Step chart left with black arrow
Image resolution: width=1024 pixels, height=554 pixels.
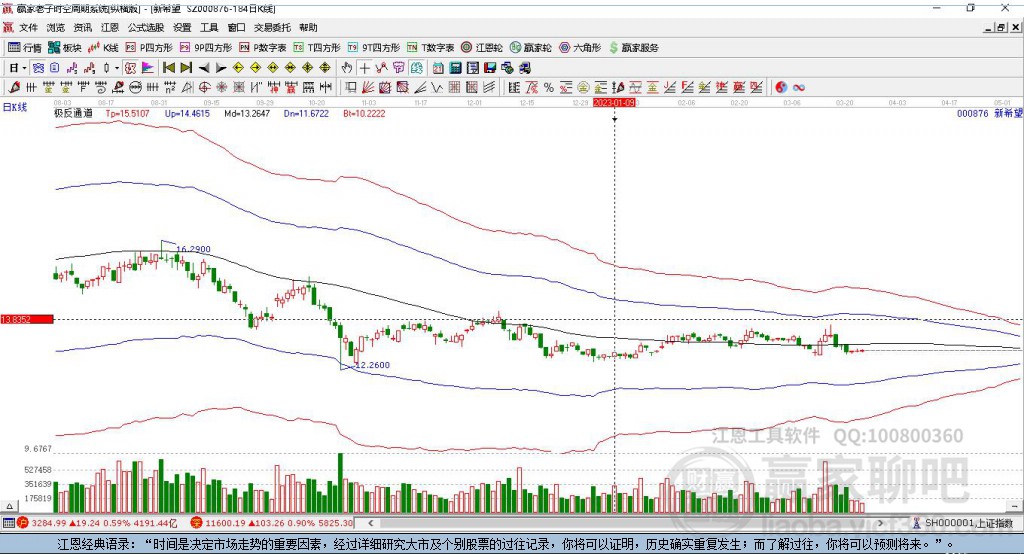click(204, 68)
